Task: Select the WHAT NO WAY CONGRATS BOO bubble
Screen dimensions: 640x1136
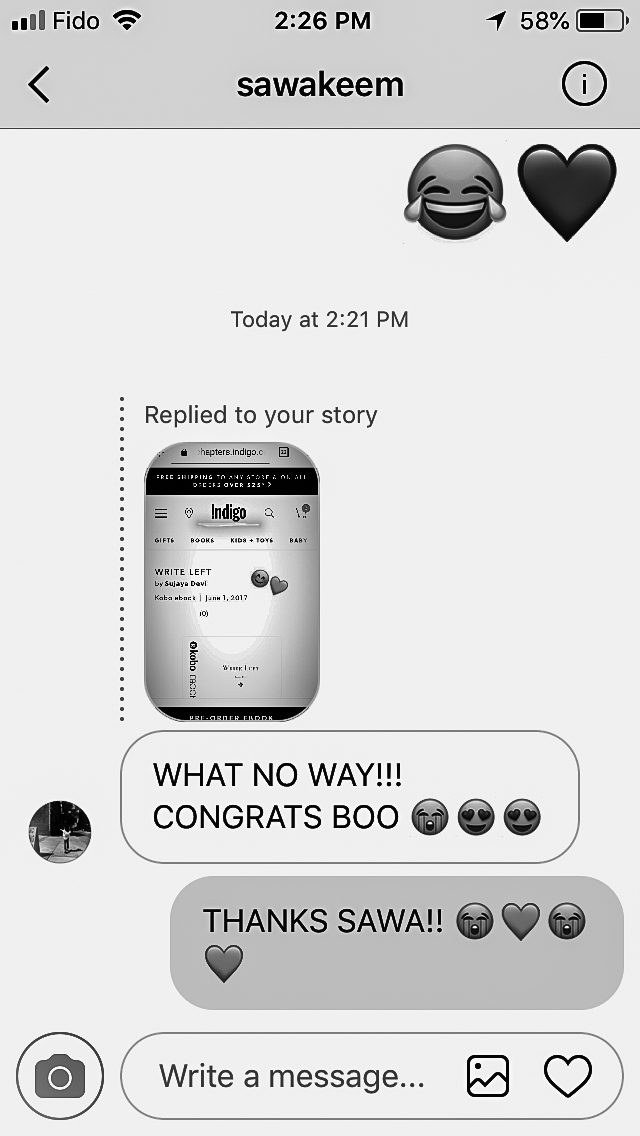Action: tap(349, 797)
